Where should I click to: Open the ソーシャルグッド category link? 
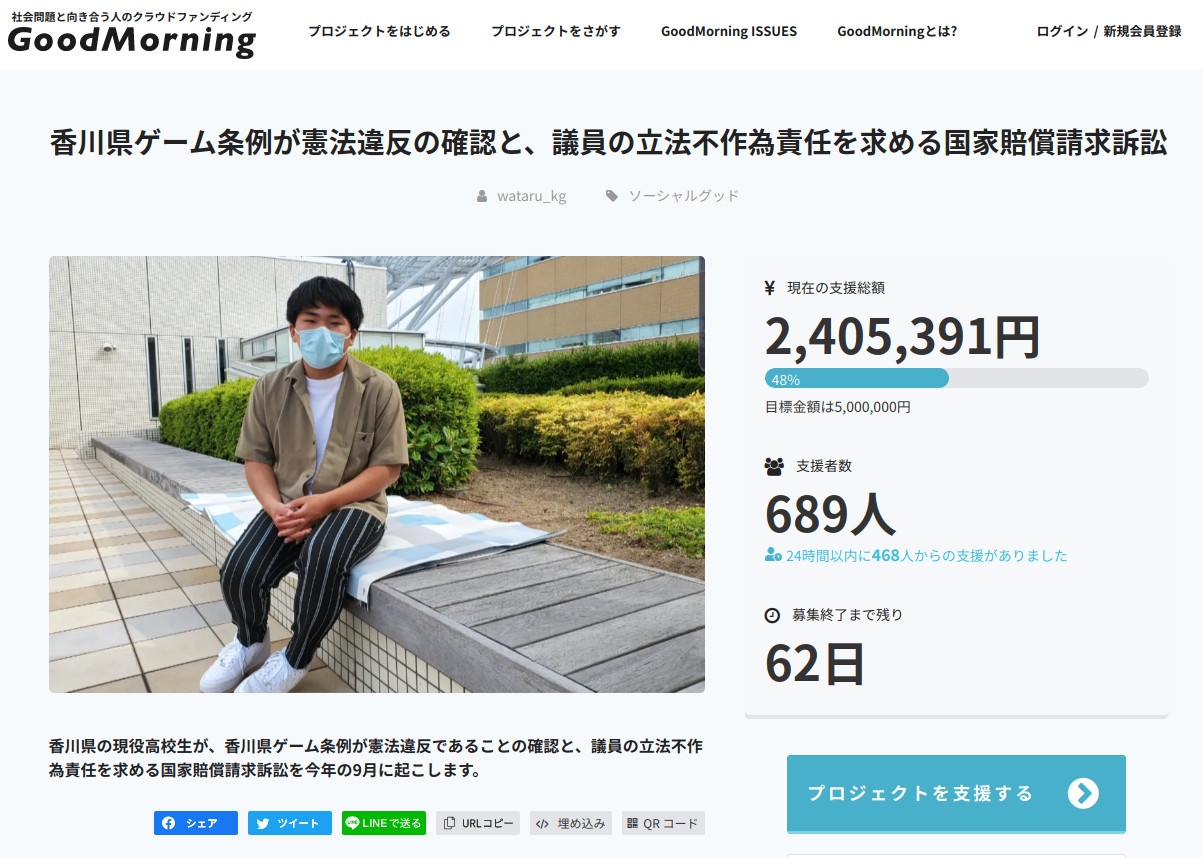tap(684, 196)
